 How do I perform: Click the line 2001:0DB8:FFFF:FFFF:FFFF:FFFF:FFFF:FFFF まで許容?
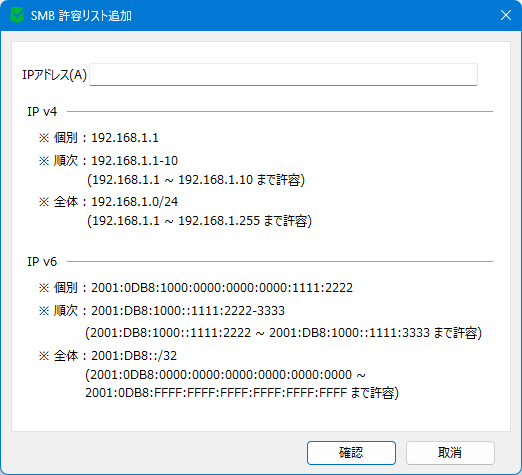pyautogui.click(x=242, y=393)
